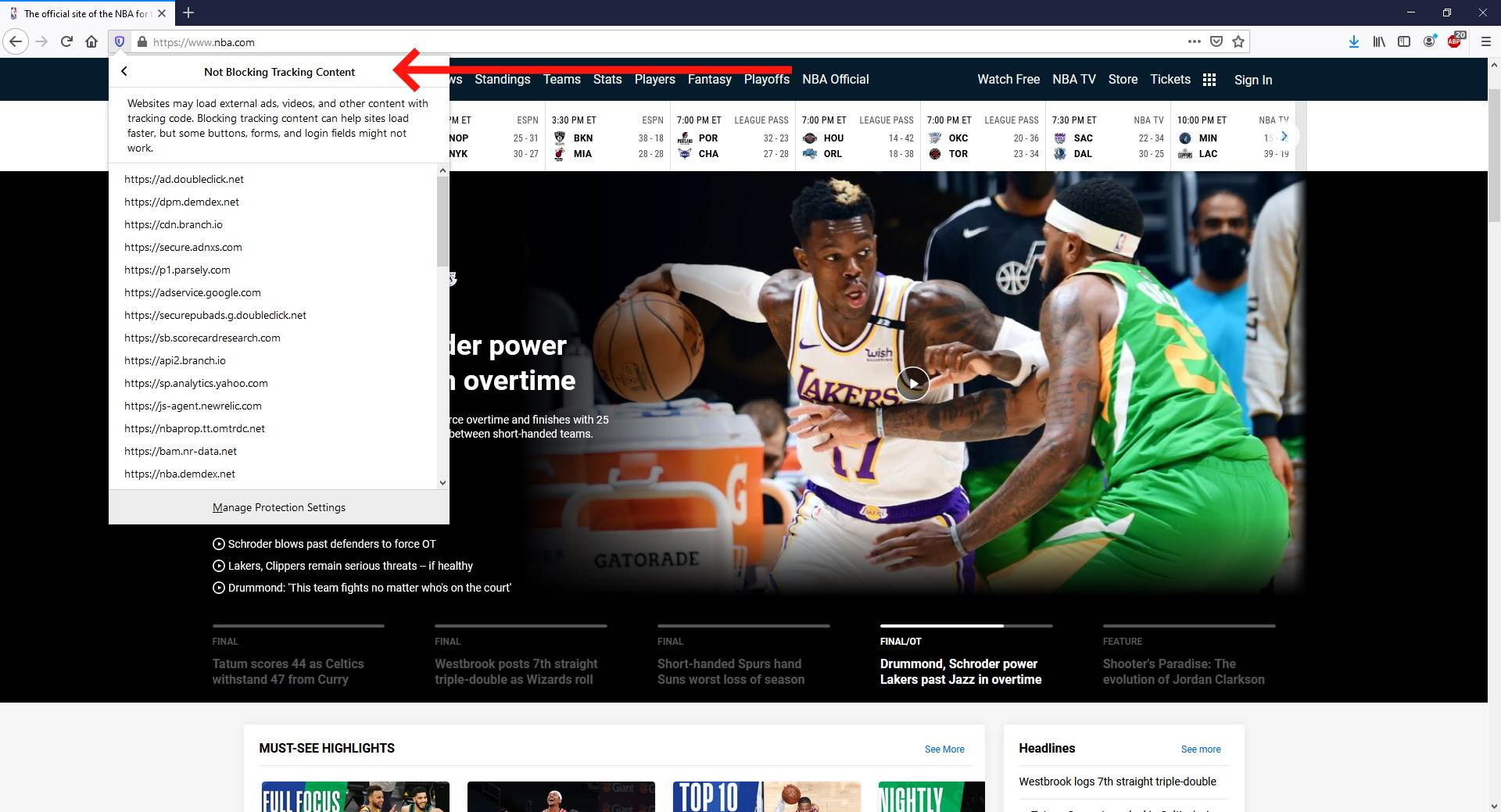Play the featured overtime highlight video

(912, 383)
